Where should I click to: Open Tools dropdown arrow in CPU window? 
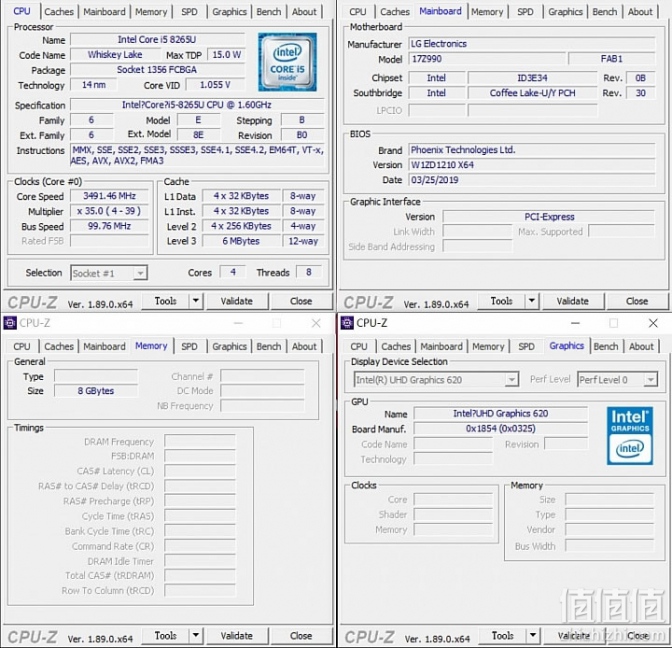(x=195, y=301)
